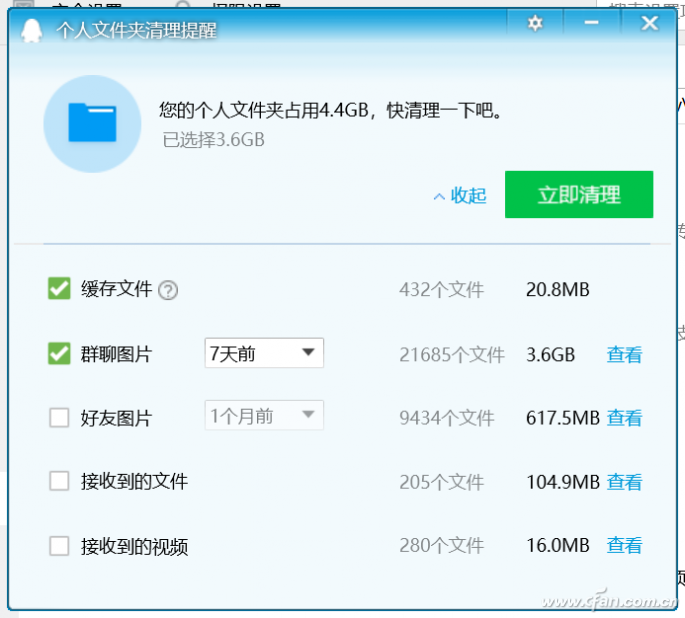
Task: Click the QQ penguin logo icon
Action: point(32,30)
